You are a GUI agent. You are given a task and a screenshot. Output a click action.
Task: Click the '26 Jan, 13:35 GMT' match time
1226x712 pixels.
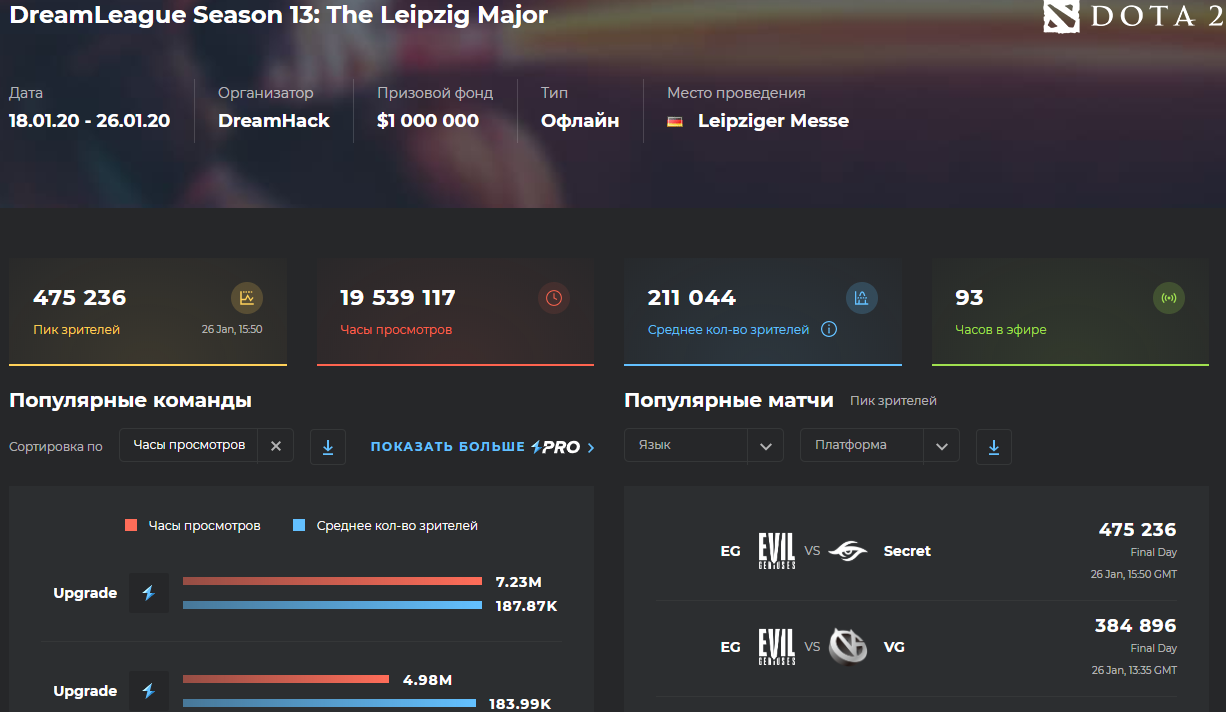1134,669
